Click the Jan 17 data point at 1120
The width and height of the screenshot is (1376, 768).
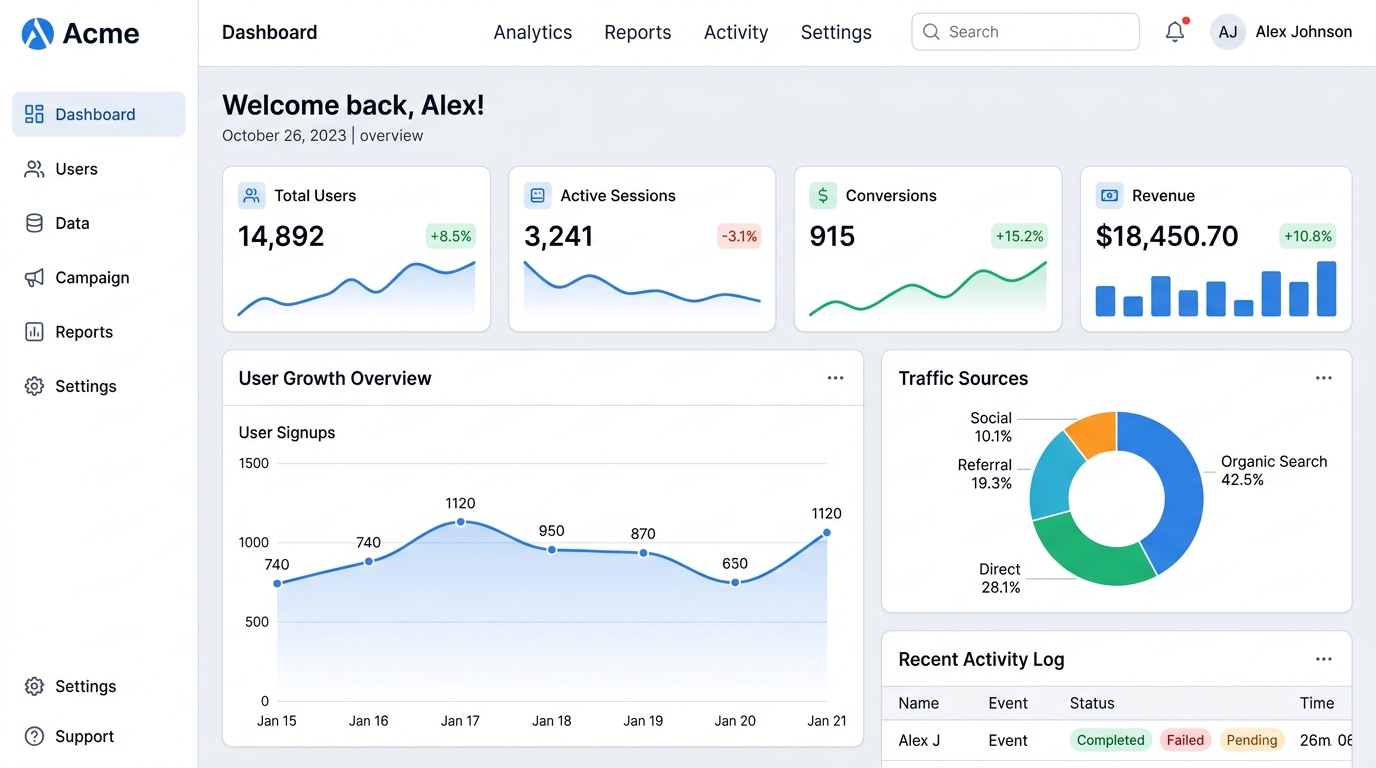point(460,522)
